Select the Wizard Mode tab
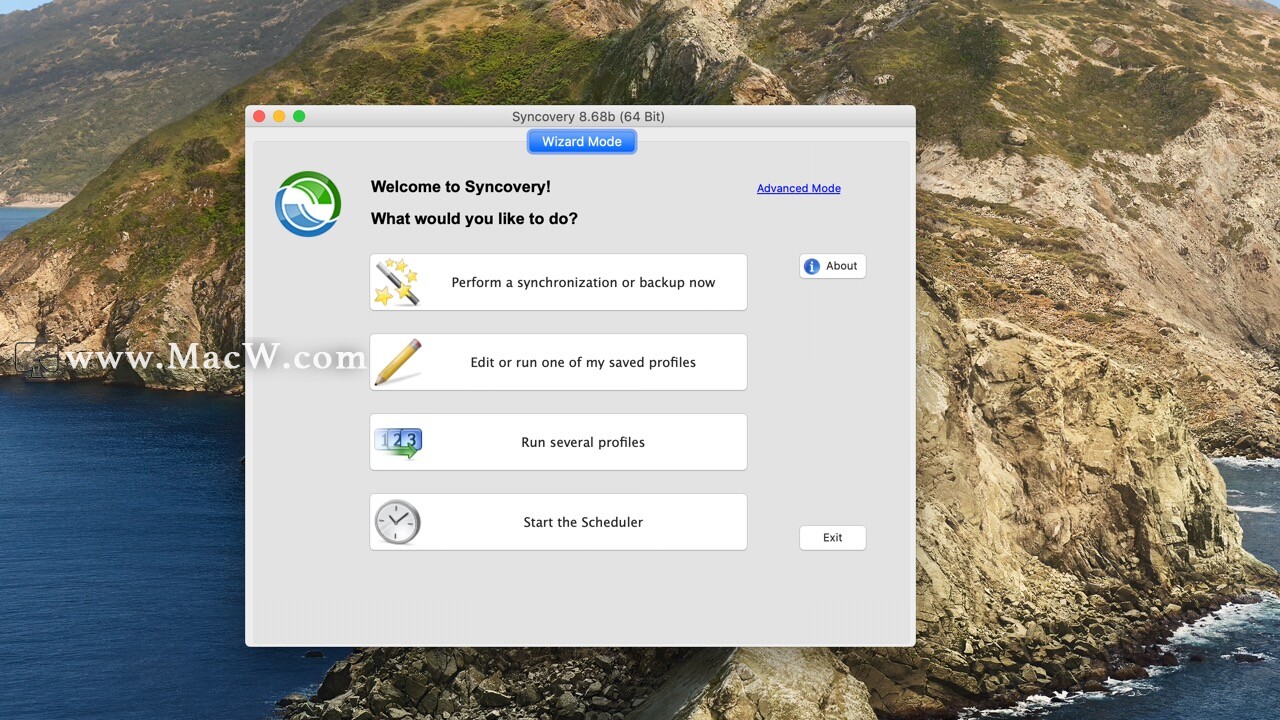 [x=582, y=141]
